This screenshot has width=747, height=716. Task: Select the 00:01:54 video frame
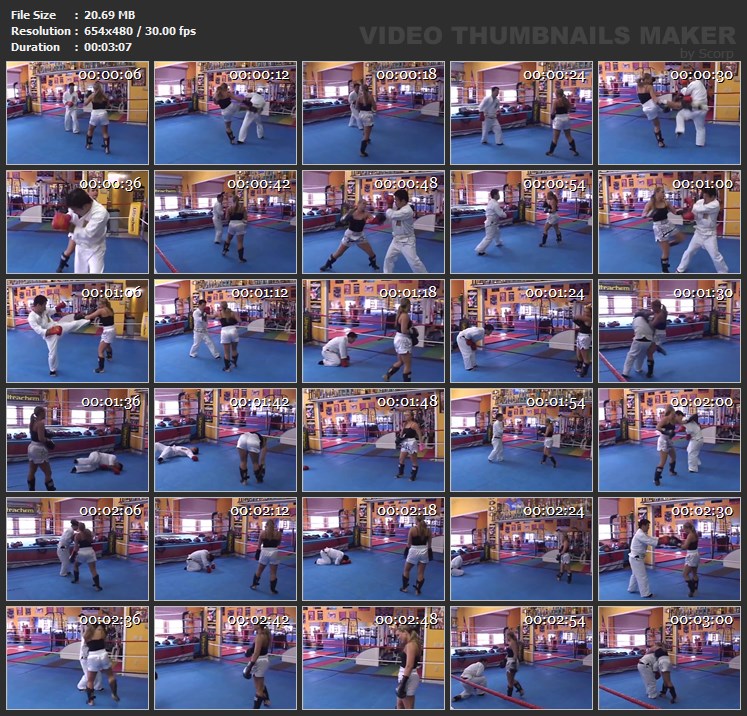click(521, 440)
